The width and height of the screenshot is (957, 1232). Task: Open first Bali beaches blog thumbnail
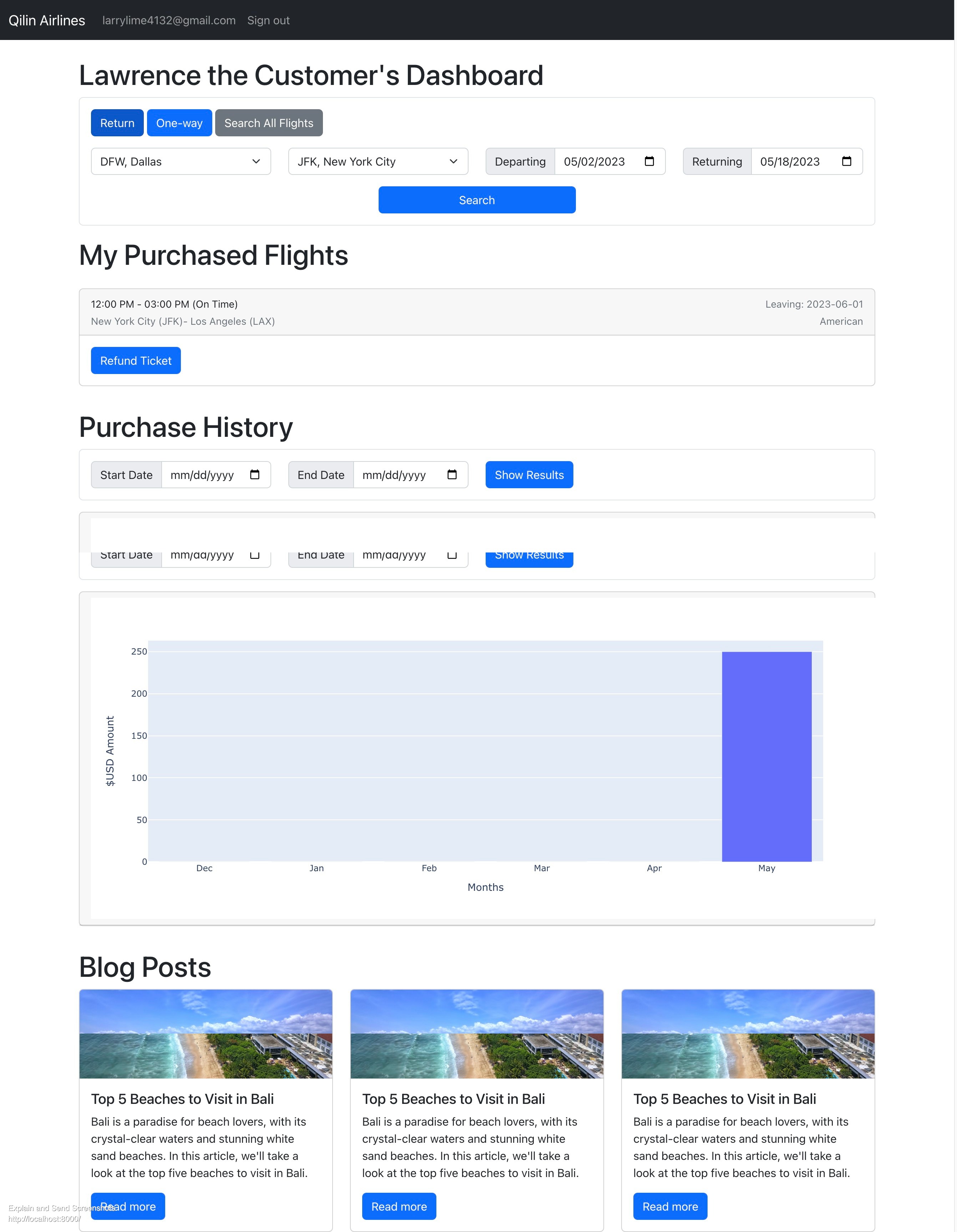[x=206, y=1034]
